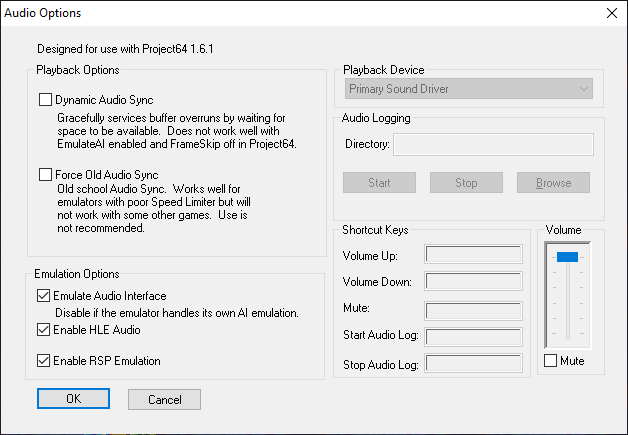Click the Start Audio Log shortcut field
Image resolution: width=628 pixels, height=435 pixels.
click(x=473, y=336)
